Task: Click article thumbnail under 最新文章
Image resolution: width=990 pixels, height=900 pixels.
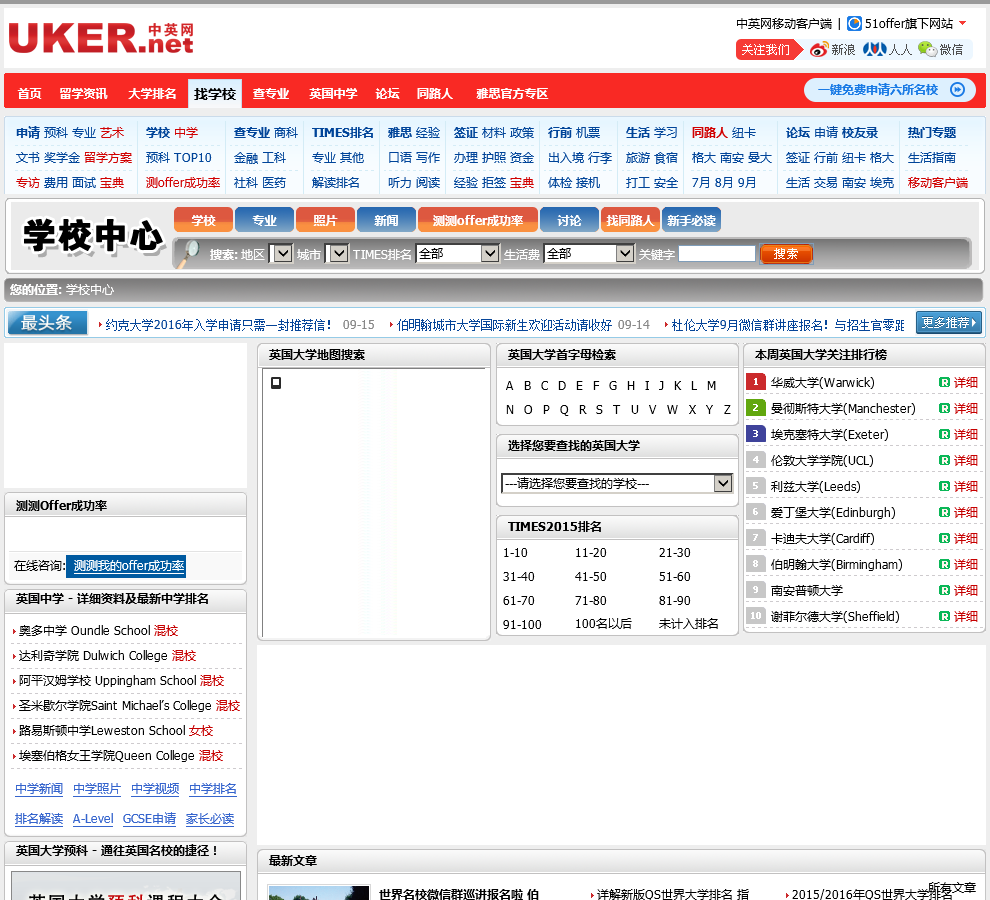Action: click(318, 892)
